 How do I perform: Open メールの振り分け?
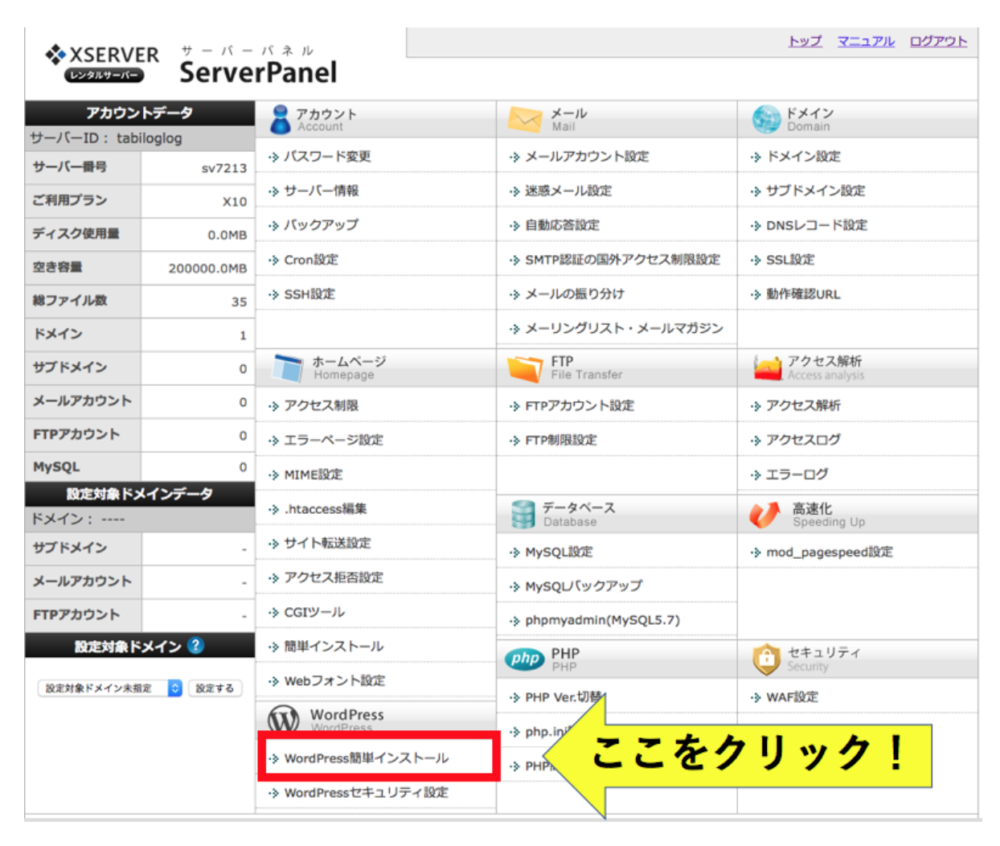pyautogui.click(x=575, y=294)
